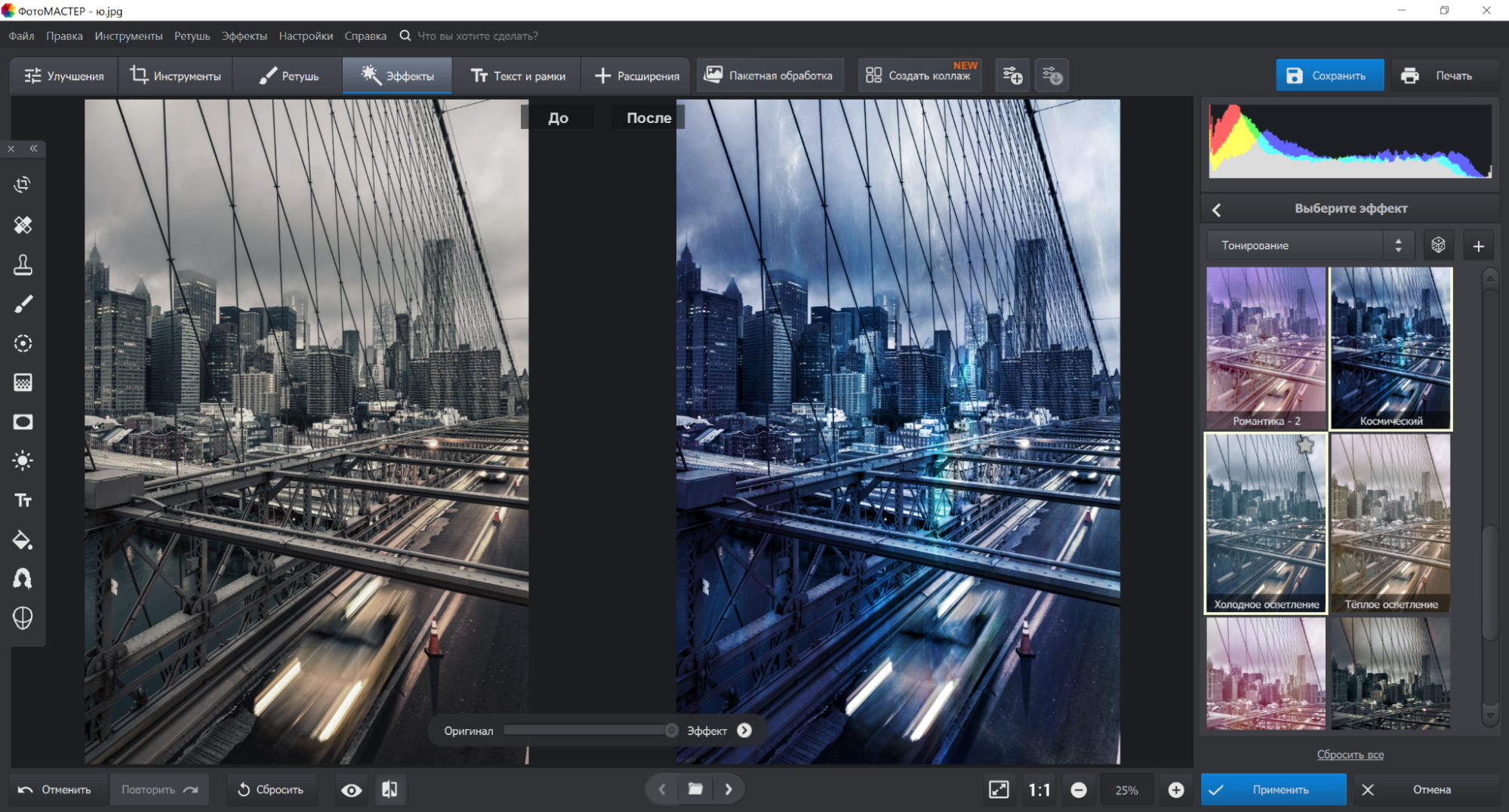Adjust the Оригинал-Эффект intensity slider handle
1509x812 pixels.
(670, 730)
